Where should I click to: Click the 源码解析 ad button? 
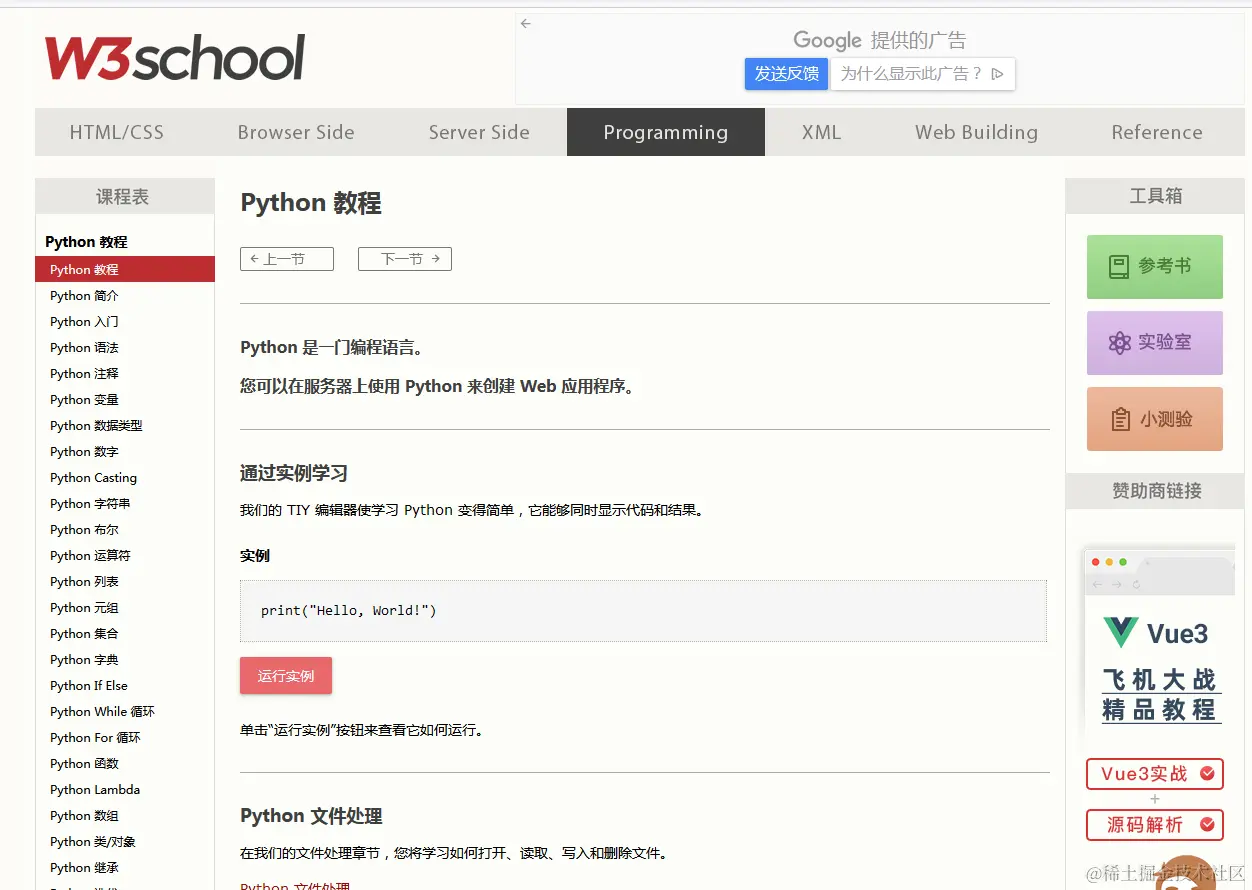1155,825
